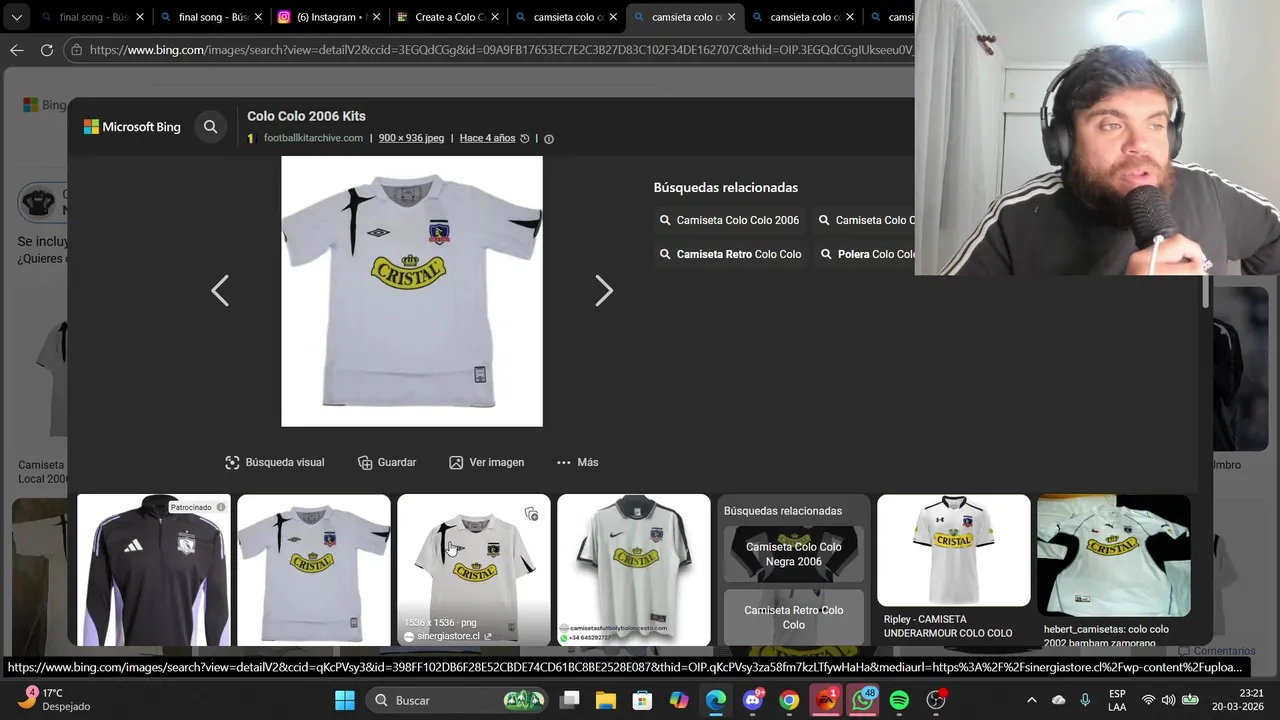Click the site info icon in address bar
This screenshot has width=1280, height=720.
pos(77,49)
